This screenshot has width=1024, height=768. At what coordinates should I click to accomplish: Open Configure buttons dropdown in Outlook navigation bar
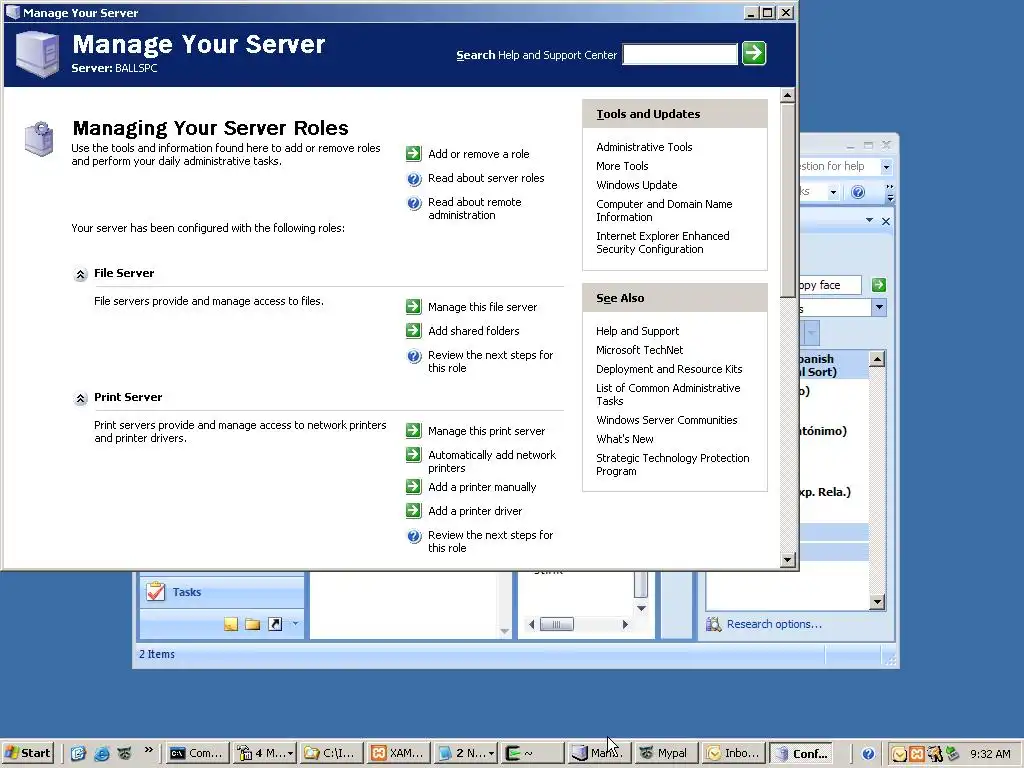[x=295, y=624]
